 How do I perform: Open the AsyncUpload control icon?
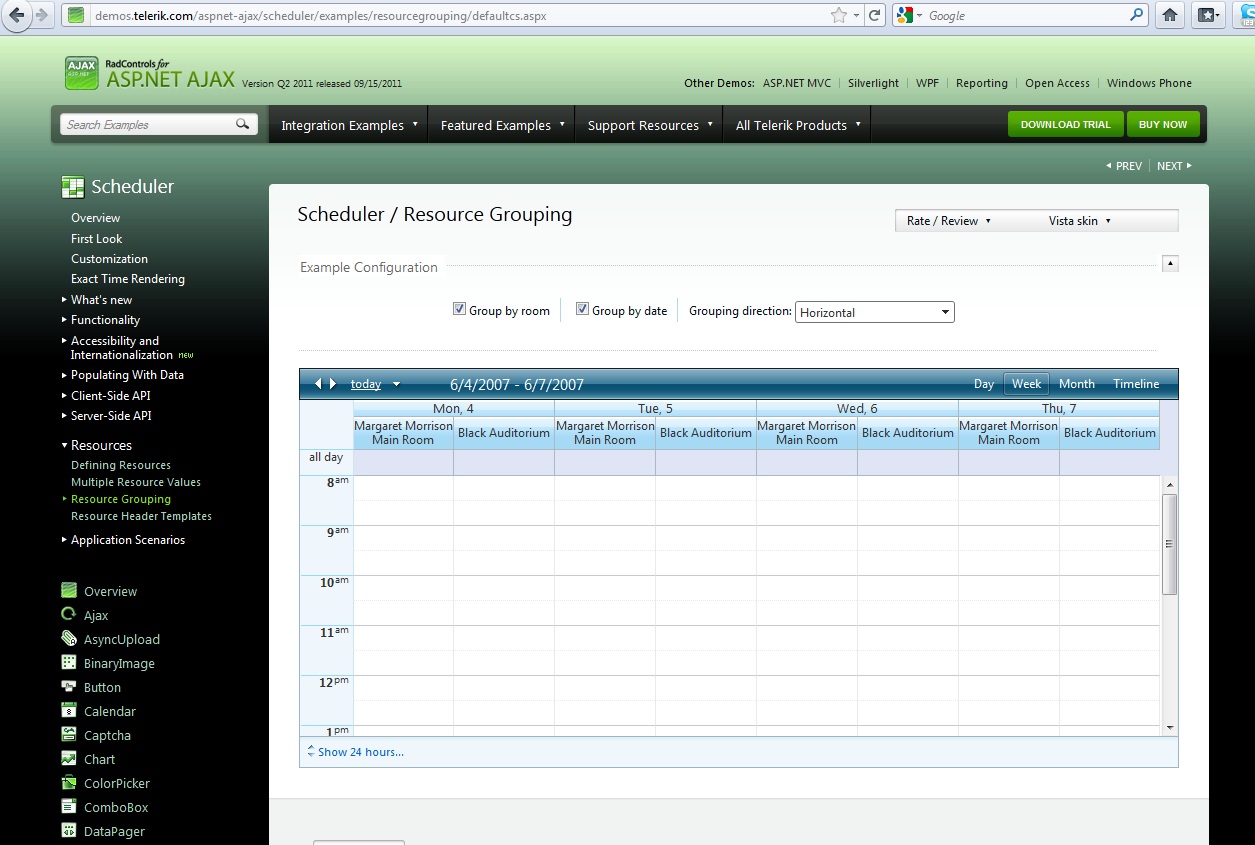[69, 639]
